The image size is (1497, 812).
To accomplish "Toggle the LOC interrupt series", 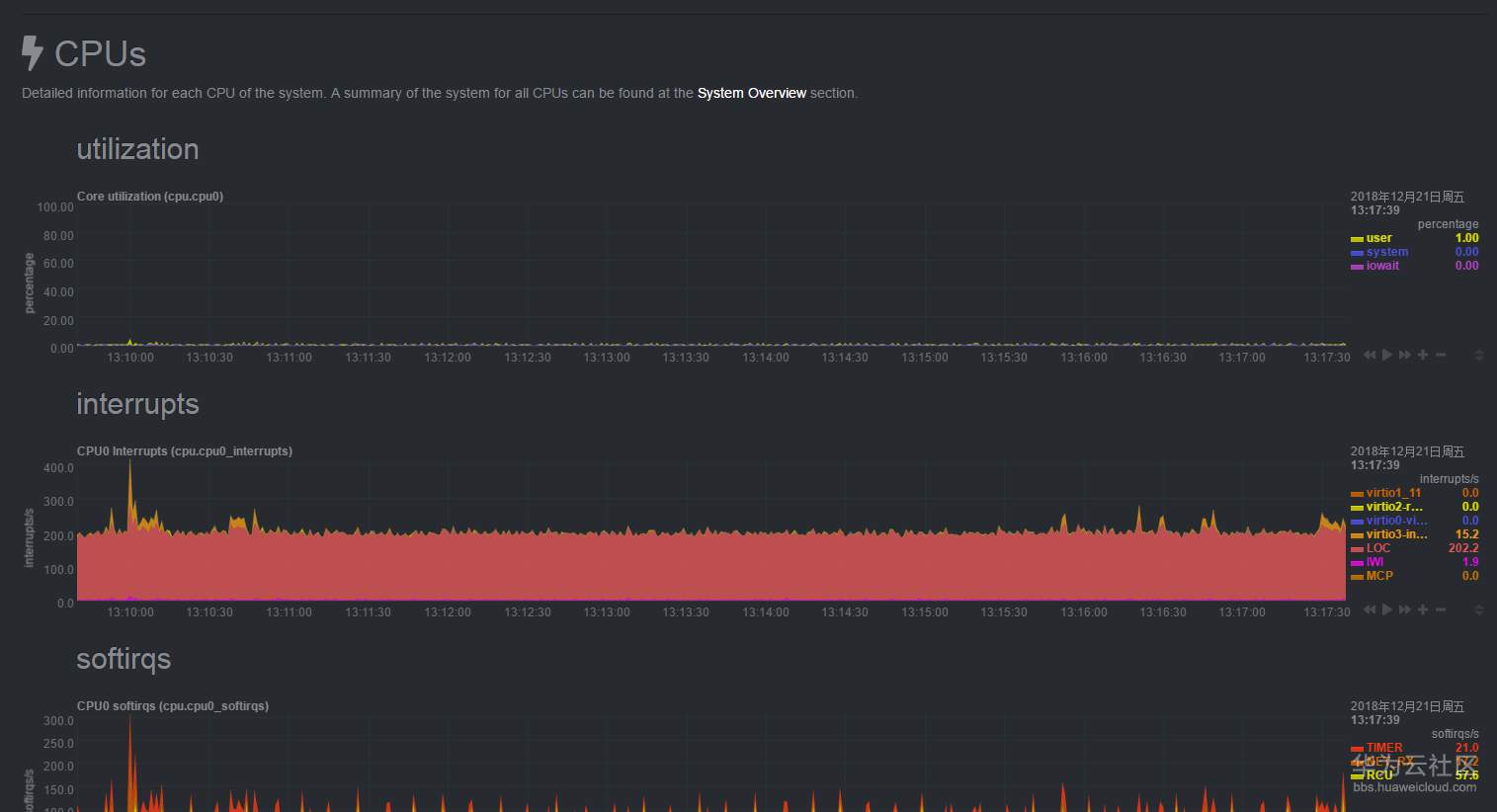I will (1378, 548).
